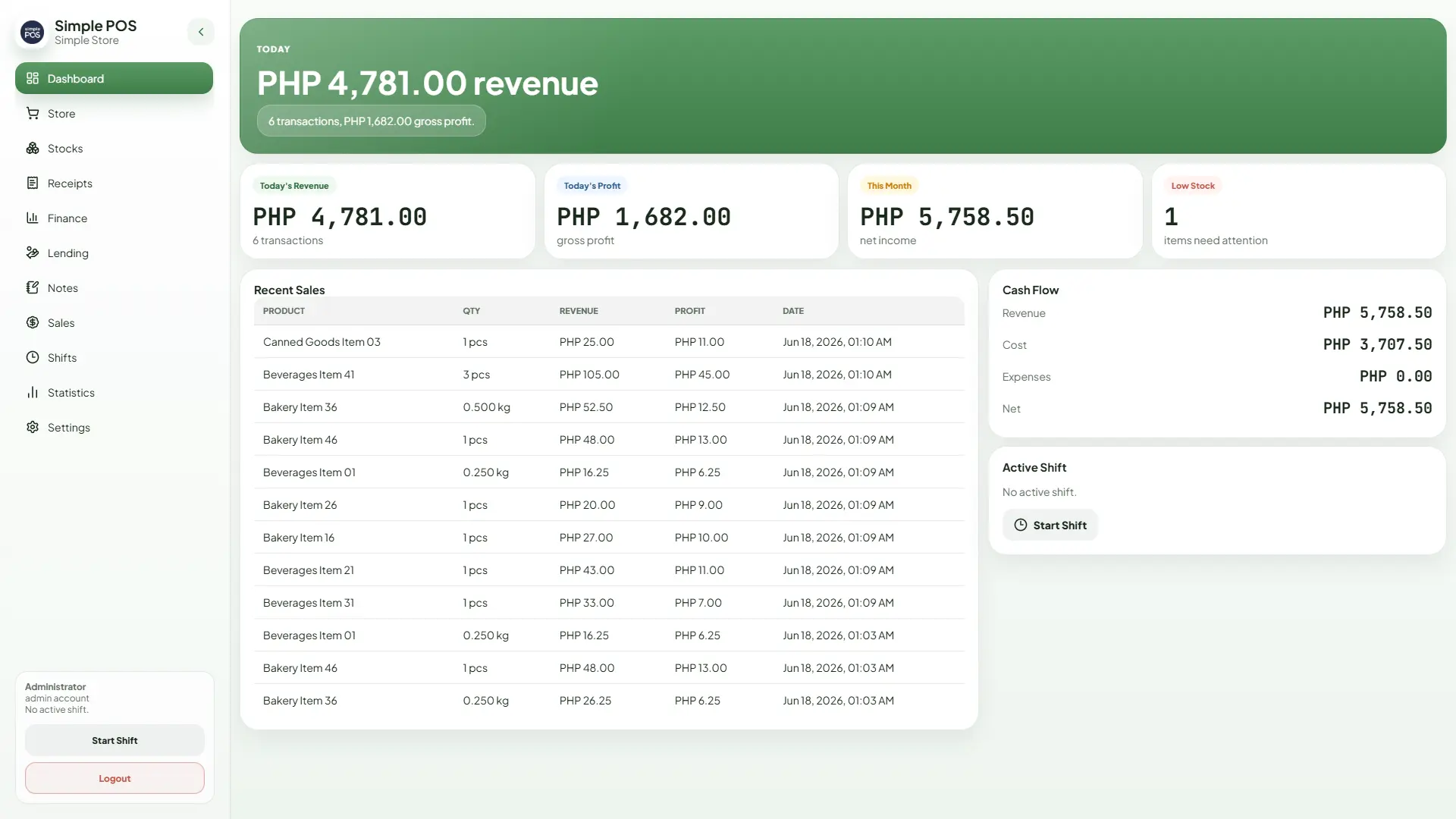Viewport: 1456px width, 819px height.
Task: Click the Logout button
Action: [115, 778]
